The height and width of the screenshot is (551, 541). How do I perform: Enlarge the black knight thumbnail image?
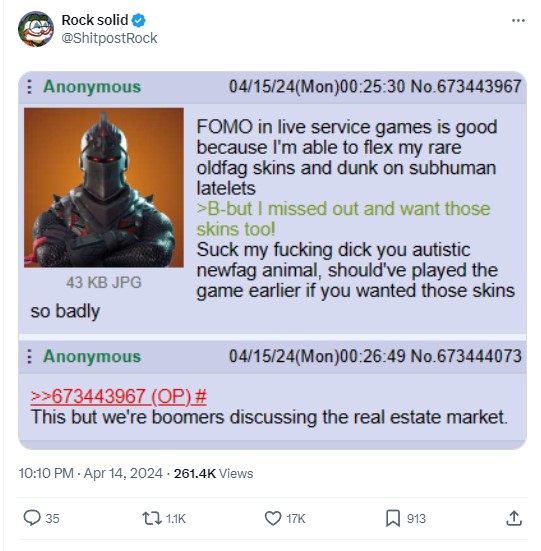tap(104, 187)
